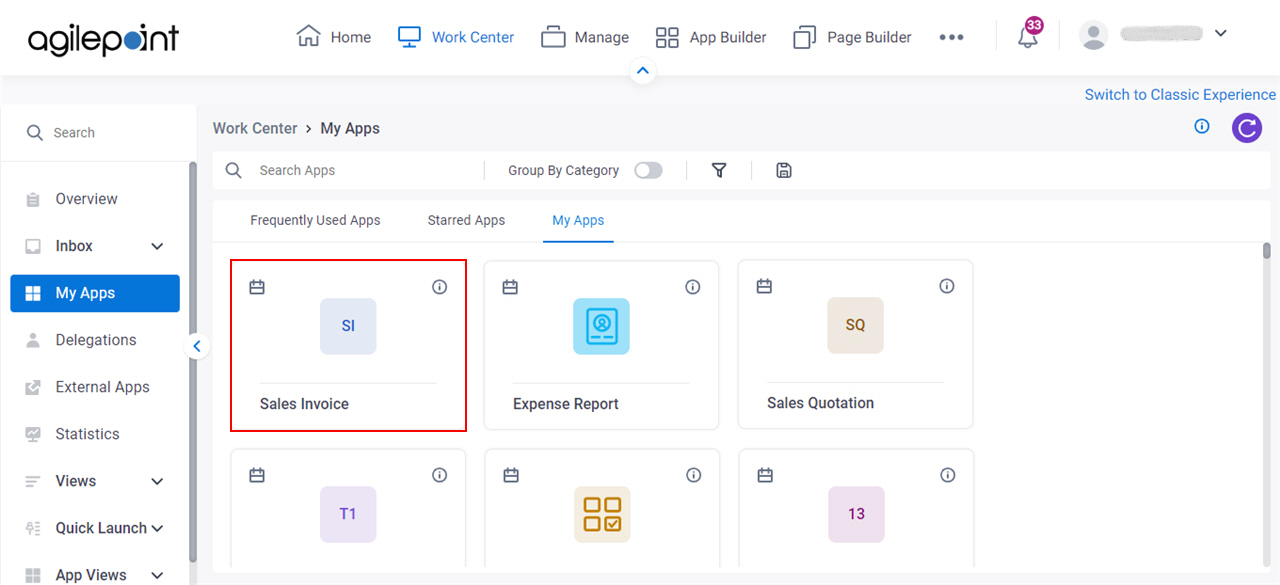Screen dimensions: 1280x585
Task: Go to Home in top navigation
Action: pyautogui.click(x=334, y=37)
